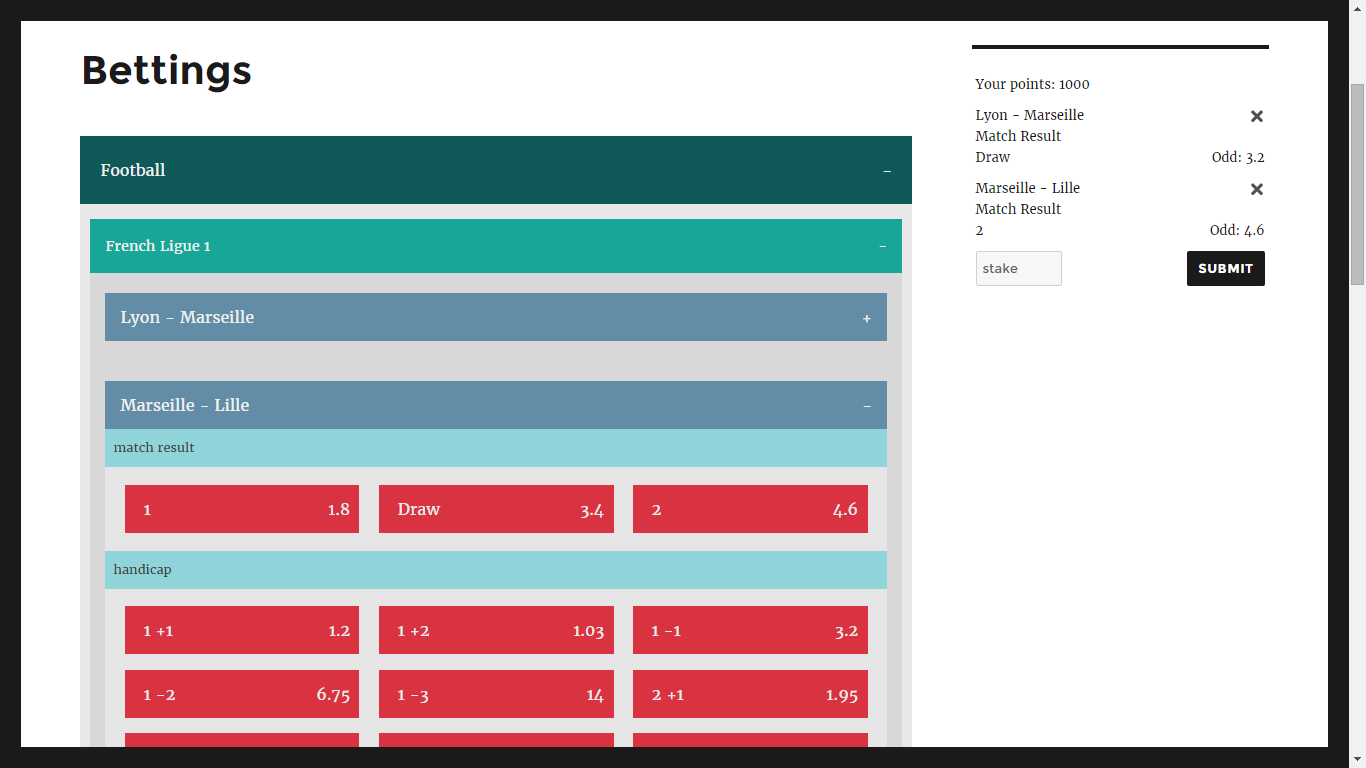1366x768 pixels.
Task: Click the 'Odd: 3.2' value in slip
Action: [x=1238, y=157]
